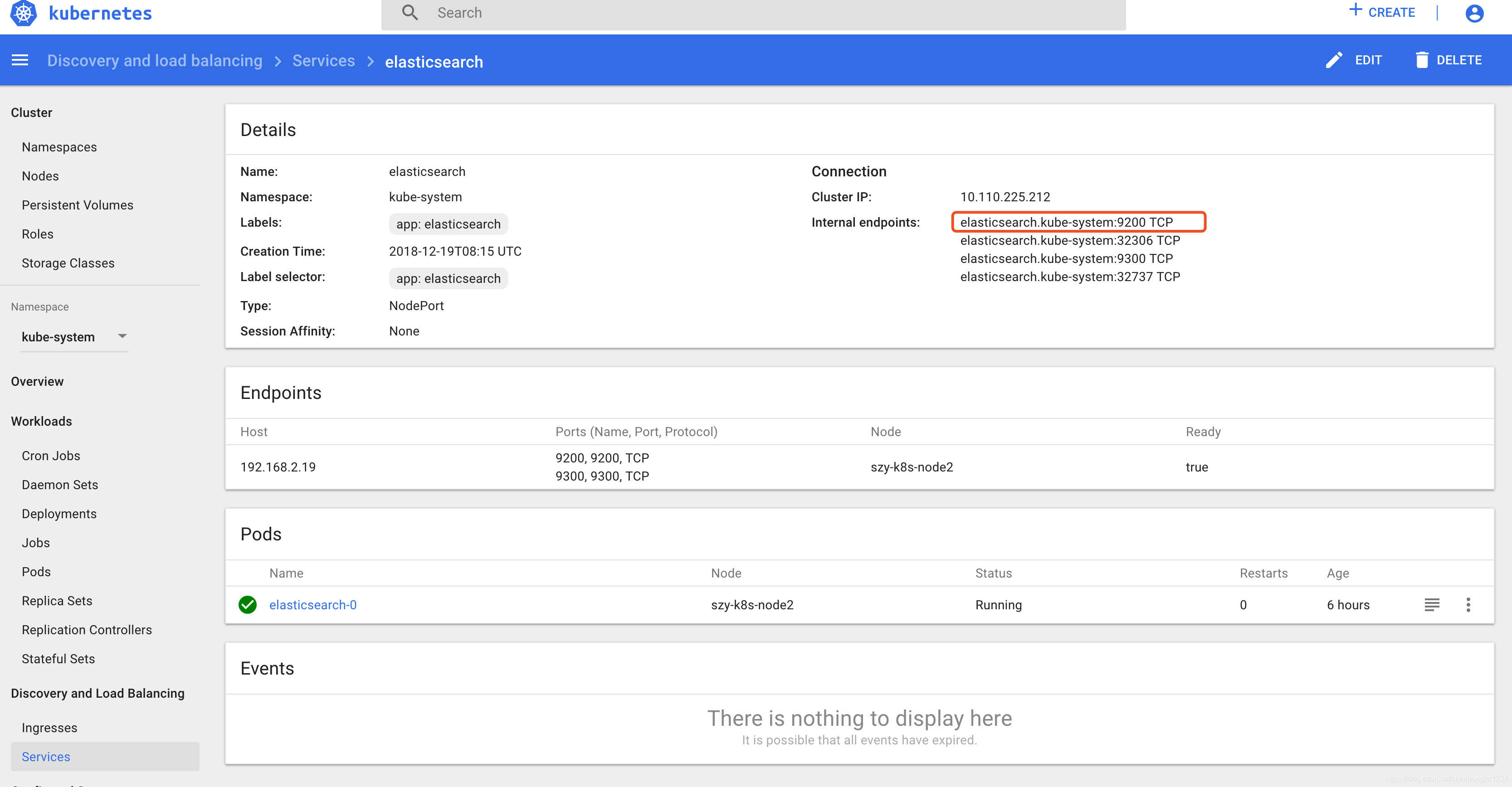
Task: Open actions menu for elasticsearch-0 pod
Action: tap(1468, 604)
